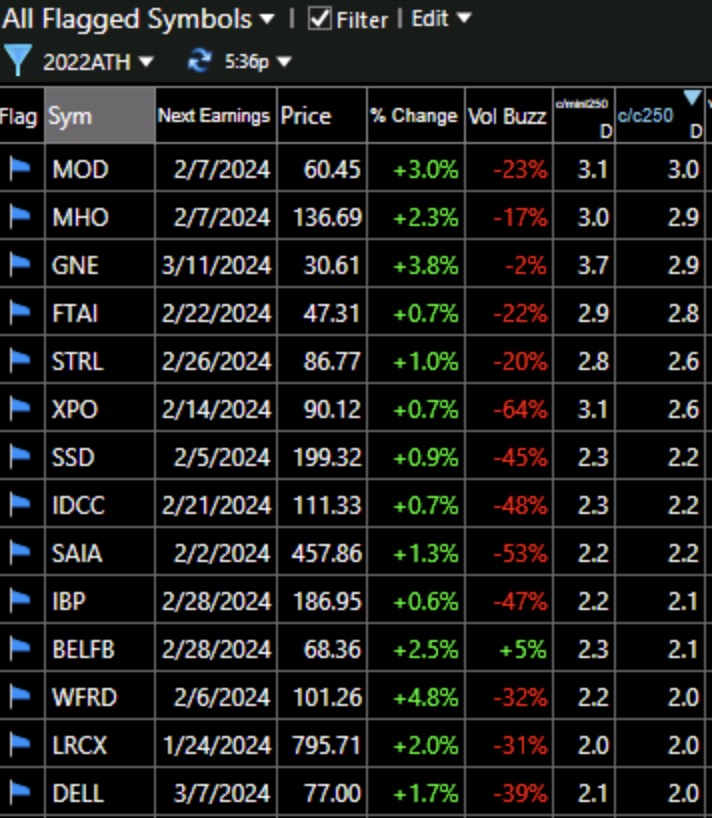The height and width of the screenshot is (818, 712).
Task: Click the flag beside BELFB
Action: pos(20,648)
